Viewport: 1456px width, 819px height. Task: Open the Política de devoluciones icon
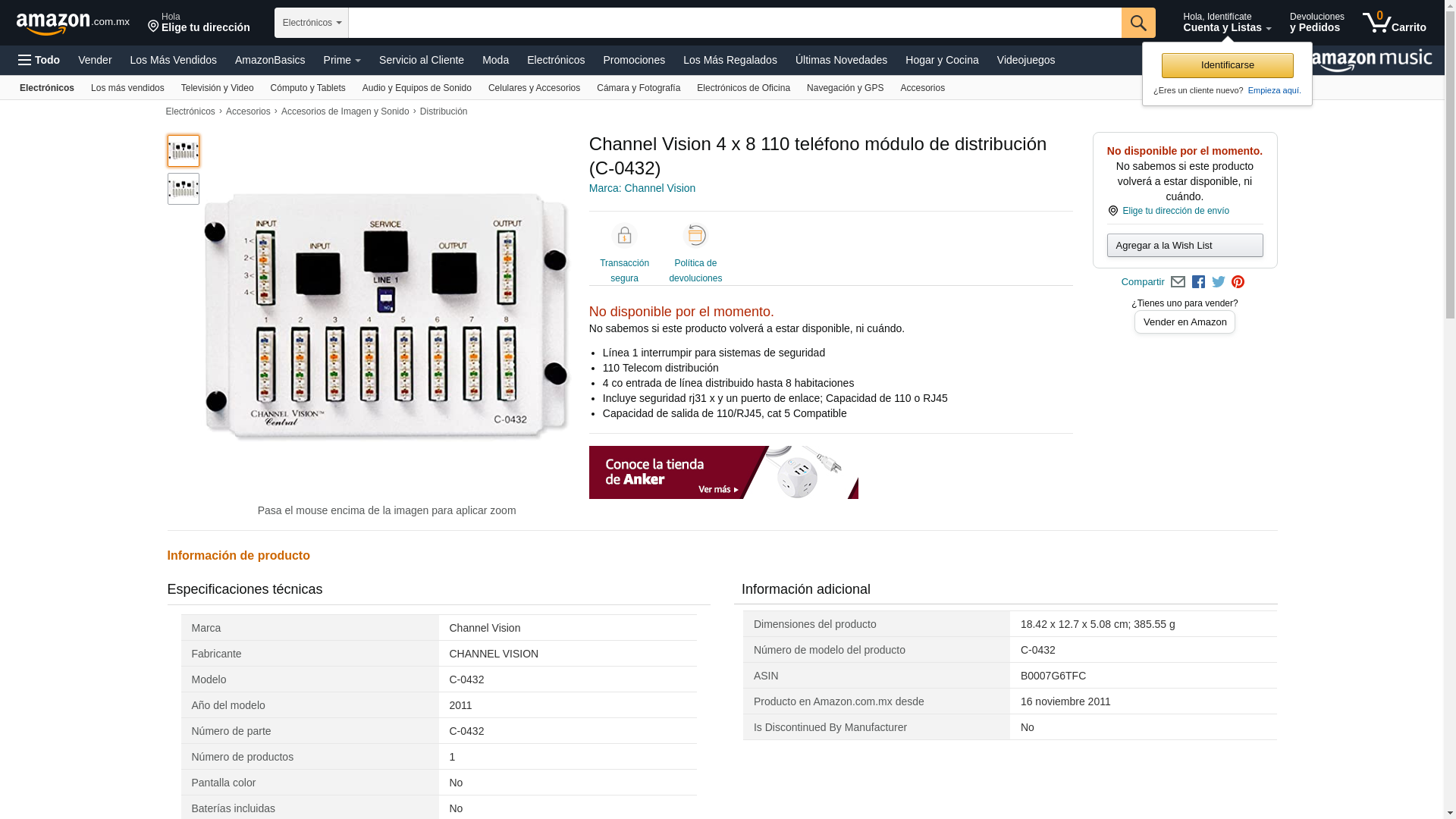pyautogui.click(x=695, y=236)
